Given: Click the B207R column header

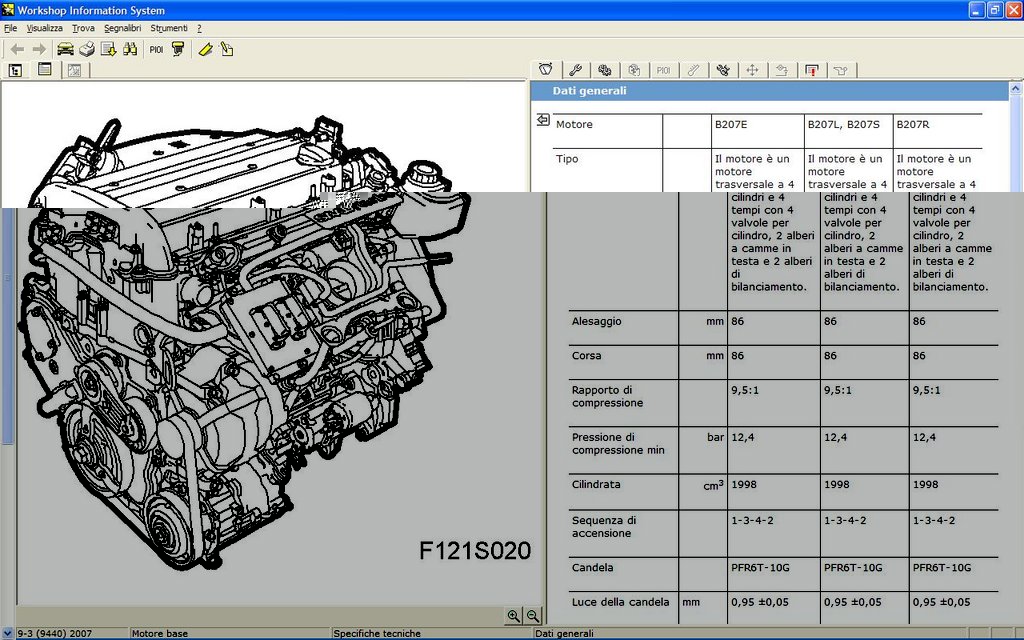Looking at the screenshot, I should (x=913, y=124).
